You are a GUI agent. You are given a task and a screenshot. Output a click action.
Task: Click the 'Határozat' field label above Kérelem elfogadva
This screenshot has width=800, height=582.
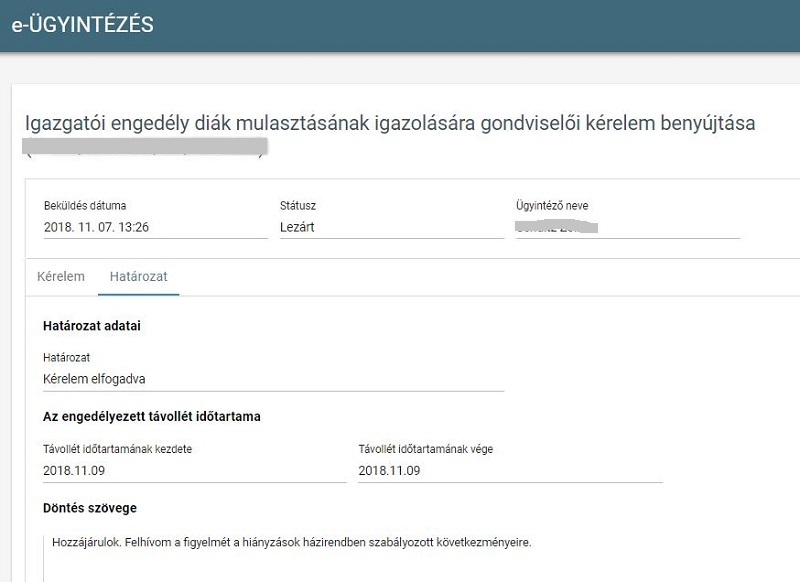(x=66, y=358)
